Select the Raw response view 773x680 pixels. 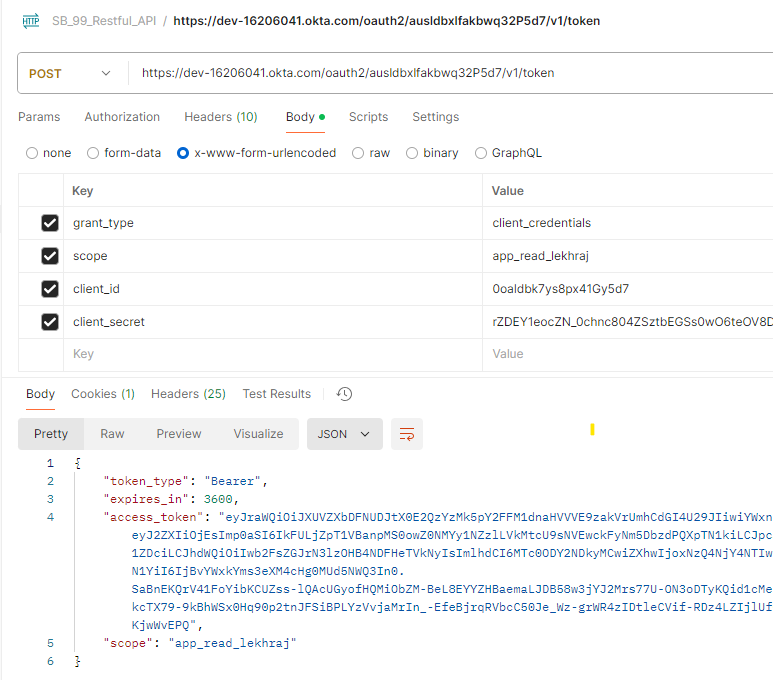click(112, 434)
